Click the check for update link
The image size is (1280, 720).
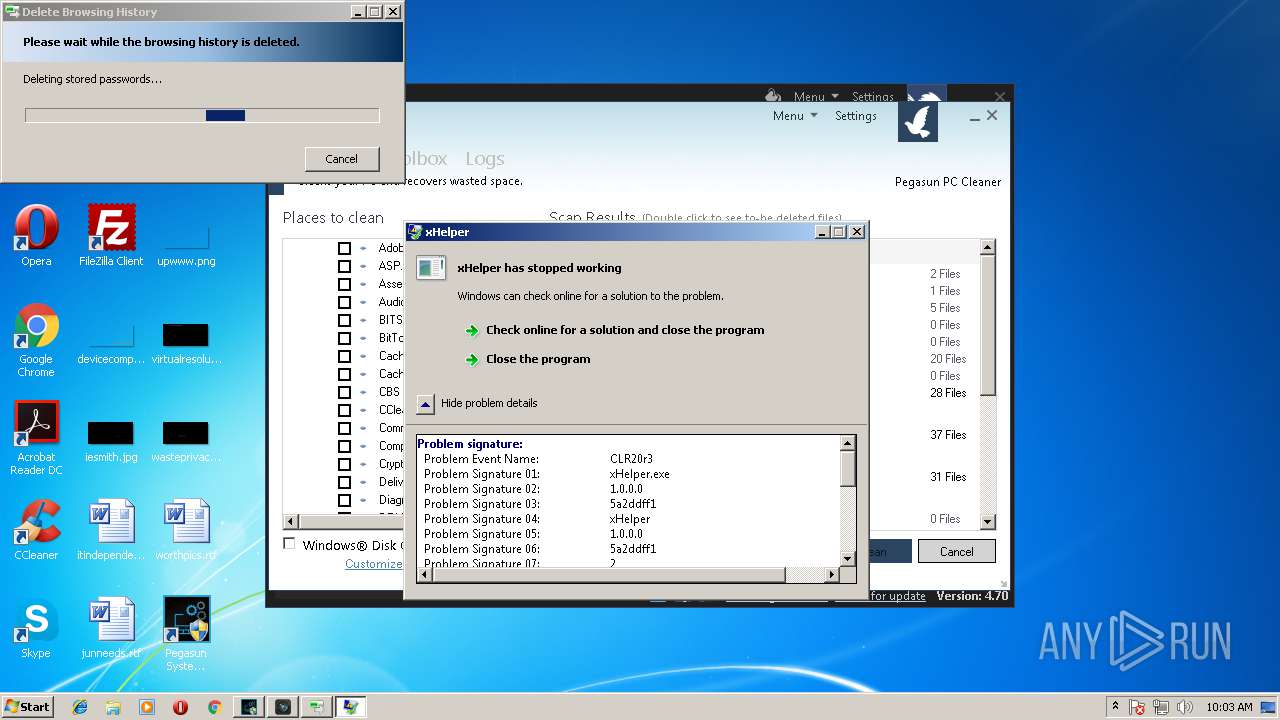click(897, 596)
